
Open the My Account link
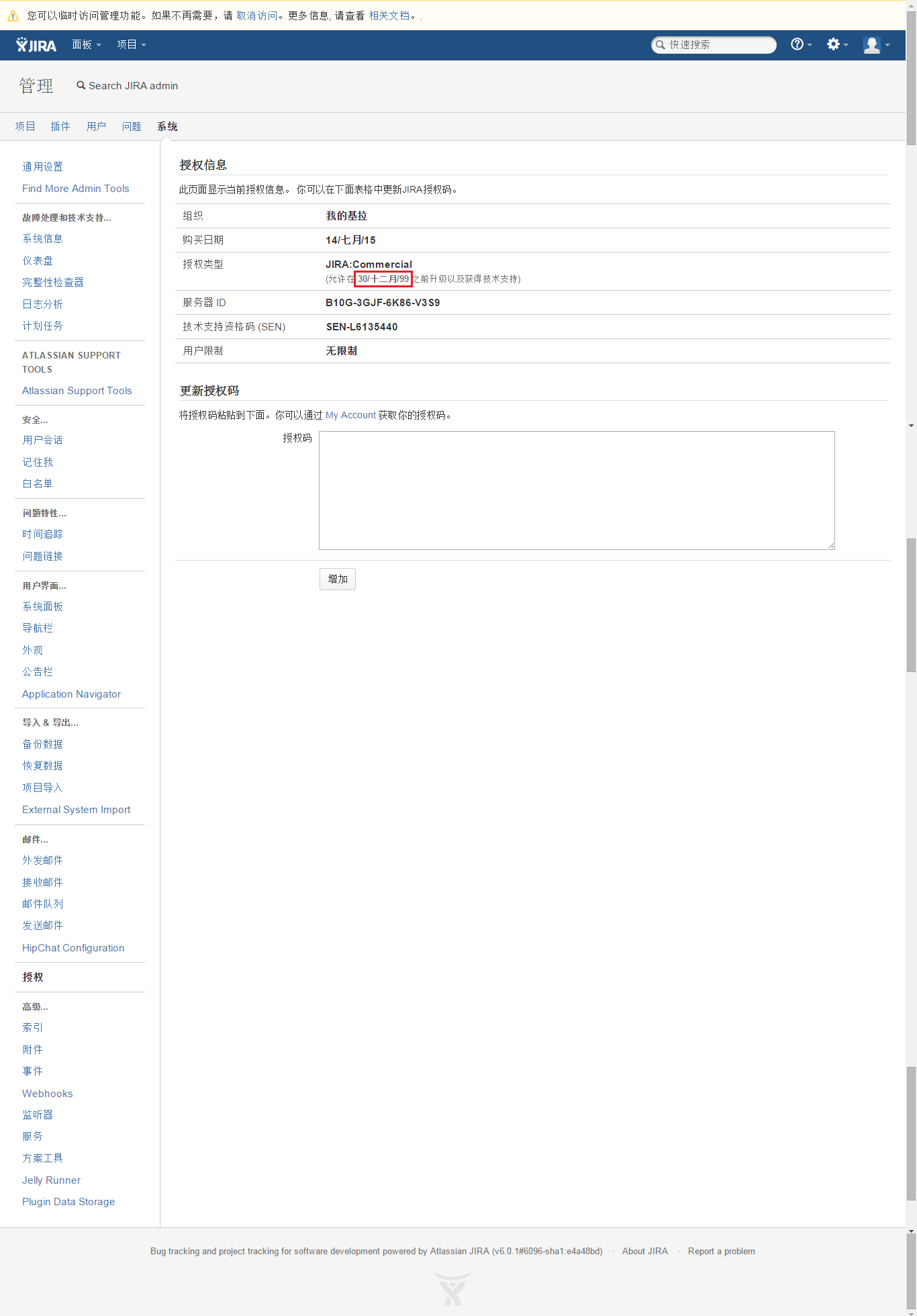pyautogui.click(x=350, y=415)
